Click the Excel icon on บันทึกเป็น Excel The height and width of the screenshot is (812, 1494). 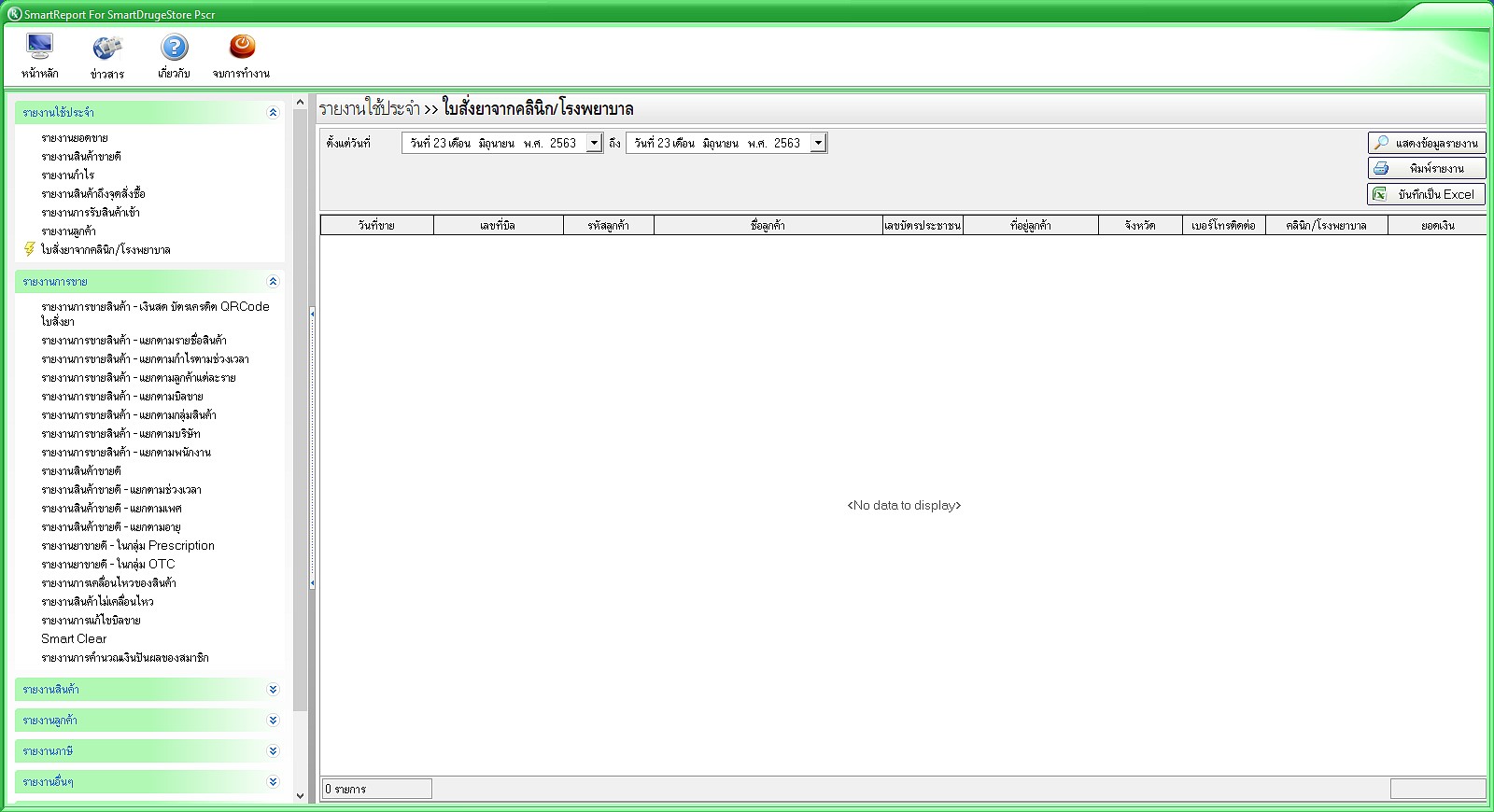coord(1380,194)
